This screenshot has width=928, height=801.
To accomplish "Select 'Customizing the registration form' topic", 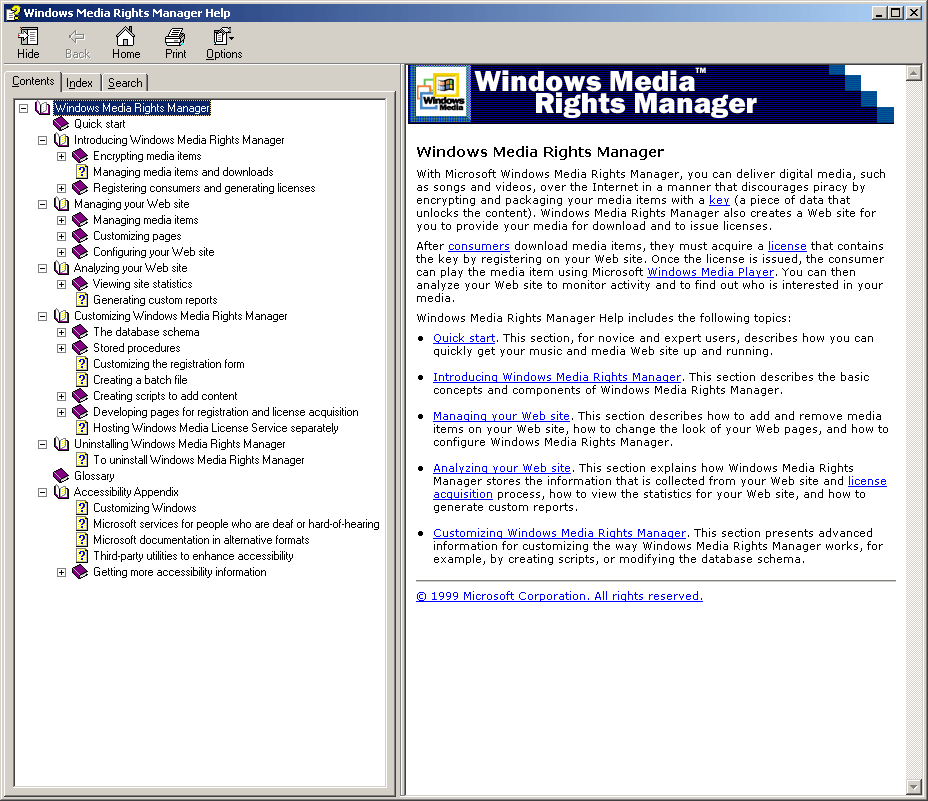I will coord(169,363).
